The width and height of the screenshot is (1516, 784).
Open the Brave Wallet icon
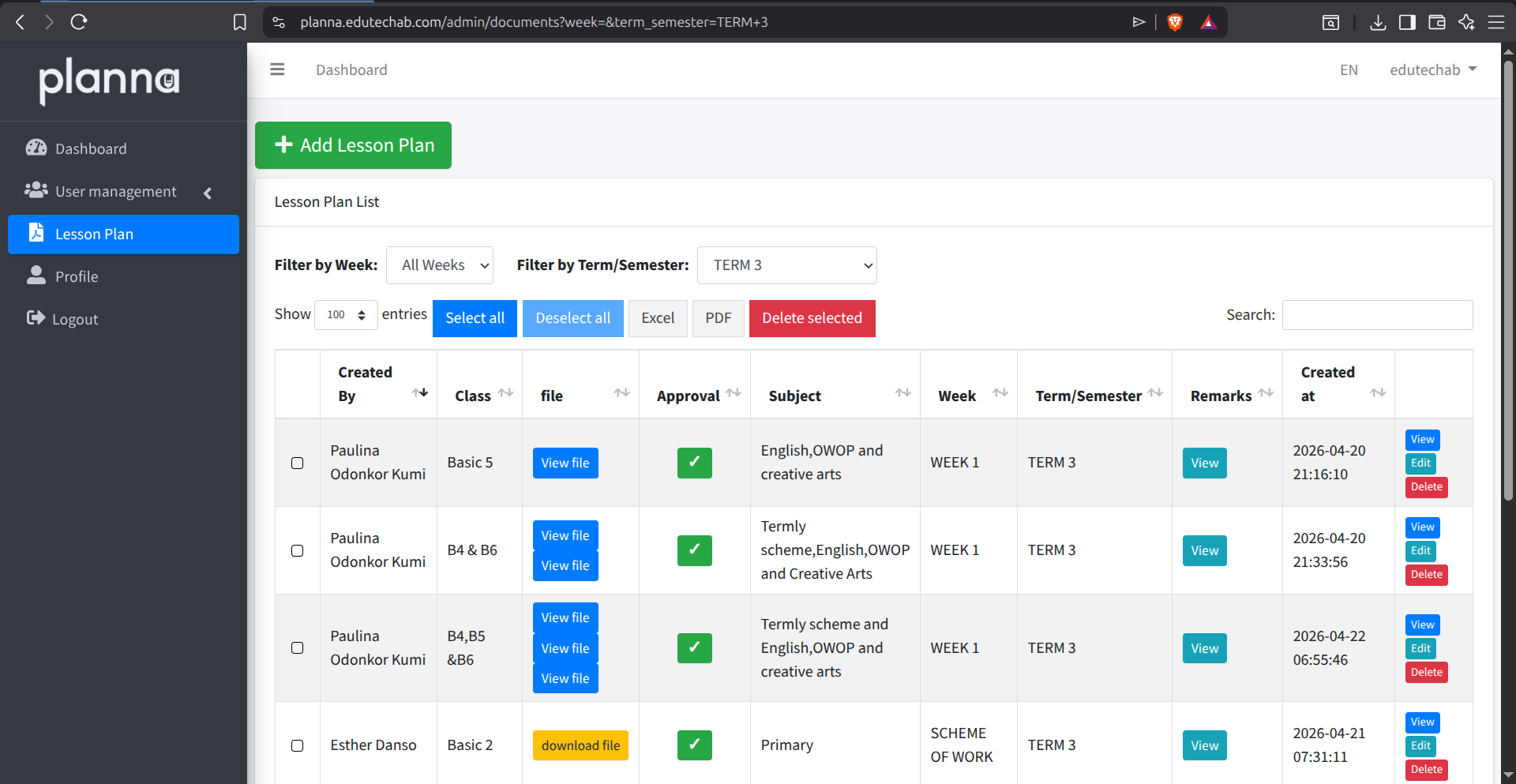[x=1437, y=22]
